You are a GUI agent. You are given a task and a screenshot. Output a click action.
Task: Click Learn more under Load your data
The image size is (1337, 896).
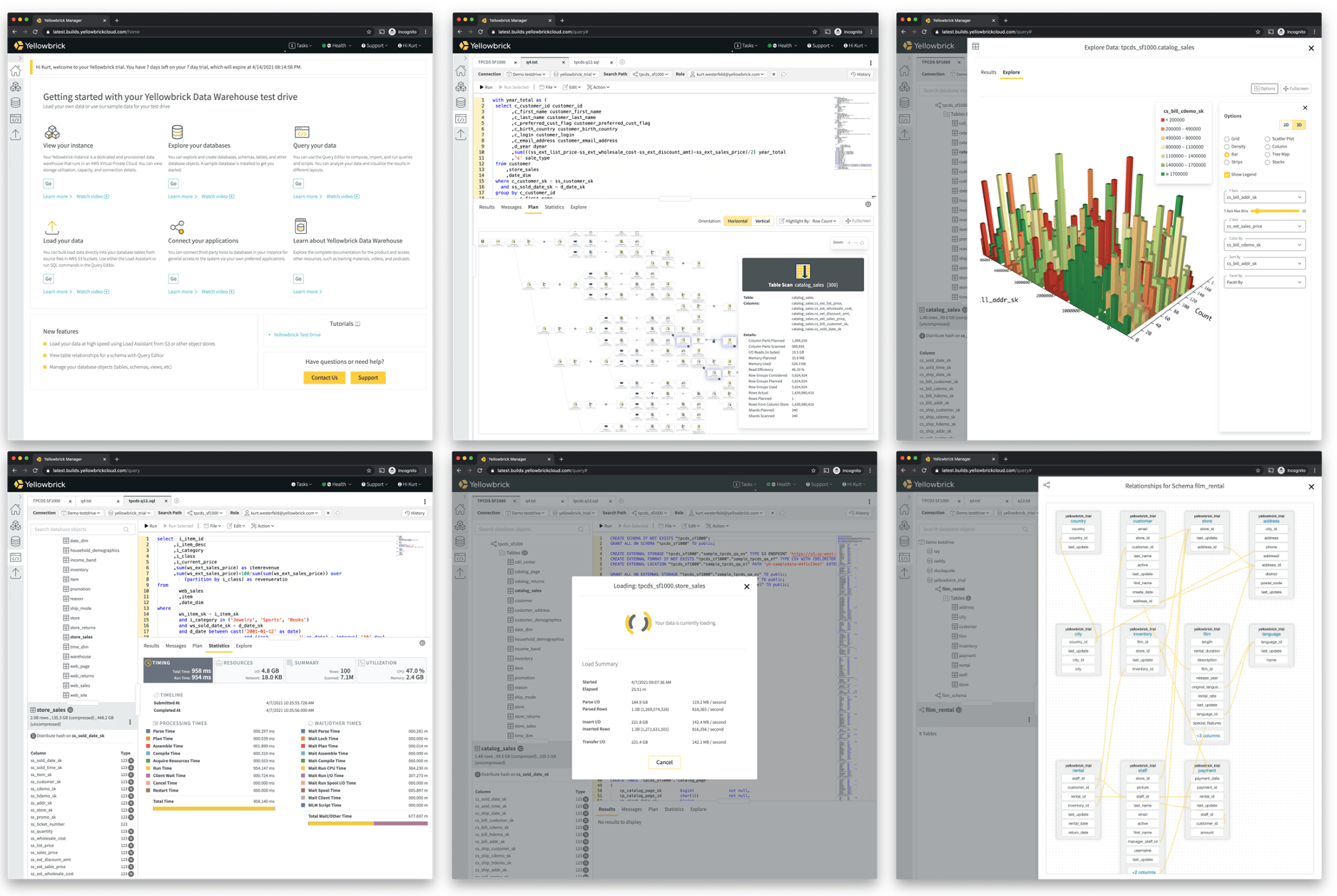(57, 292)
